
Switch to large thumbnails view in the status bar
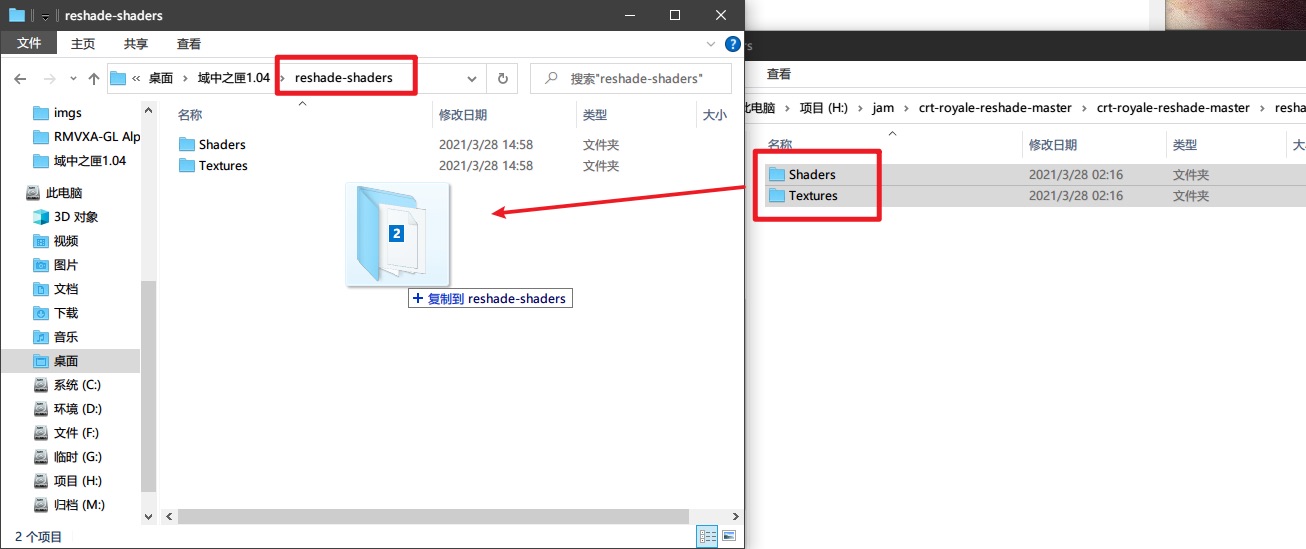tap(727, 537)
